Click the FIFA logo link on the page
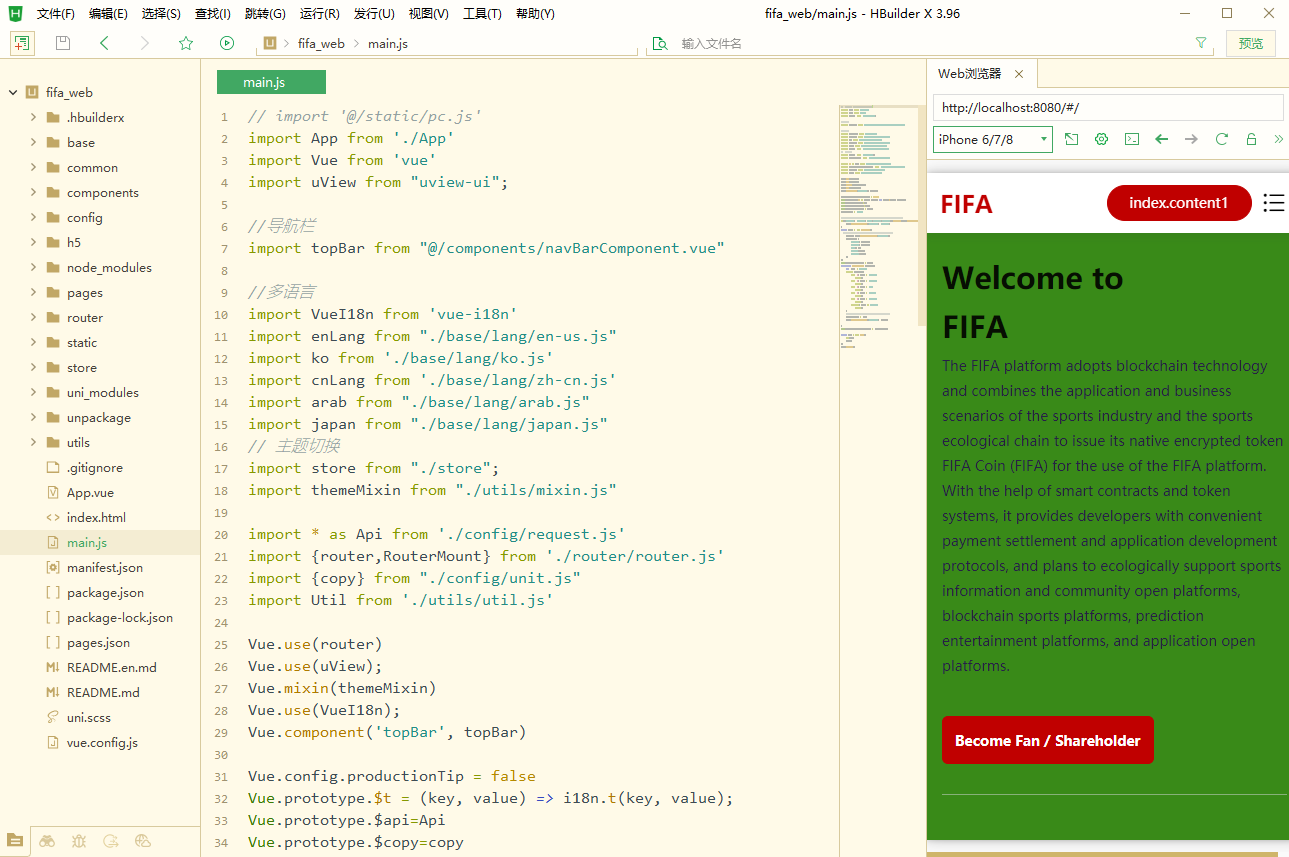 967,204
